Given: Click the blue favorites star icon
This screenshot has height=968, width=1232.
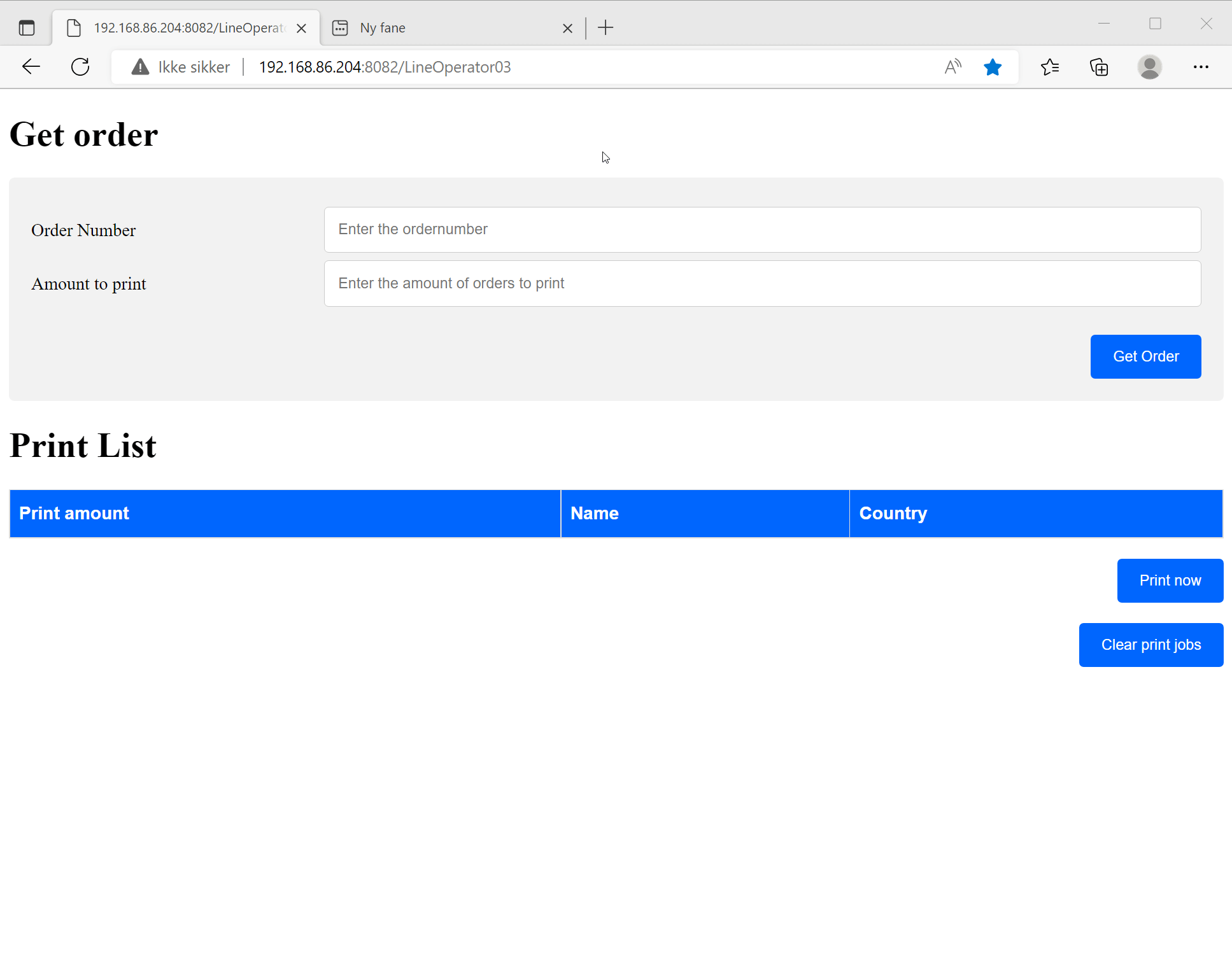Looking at the screenshot, I should [993, 67].
